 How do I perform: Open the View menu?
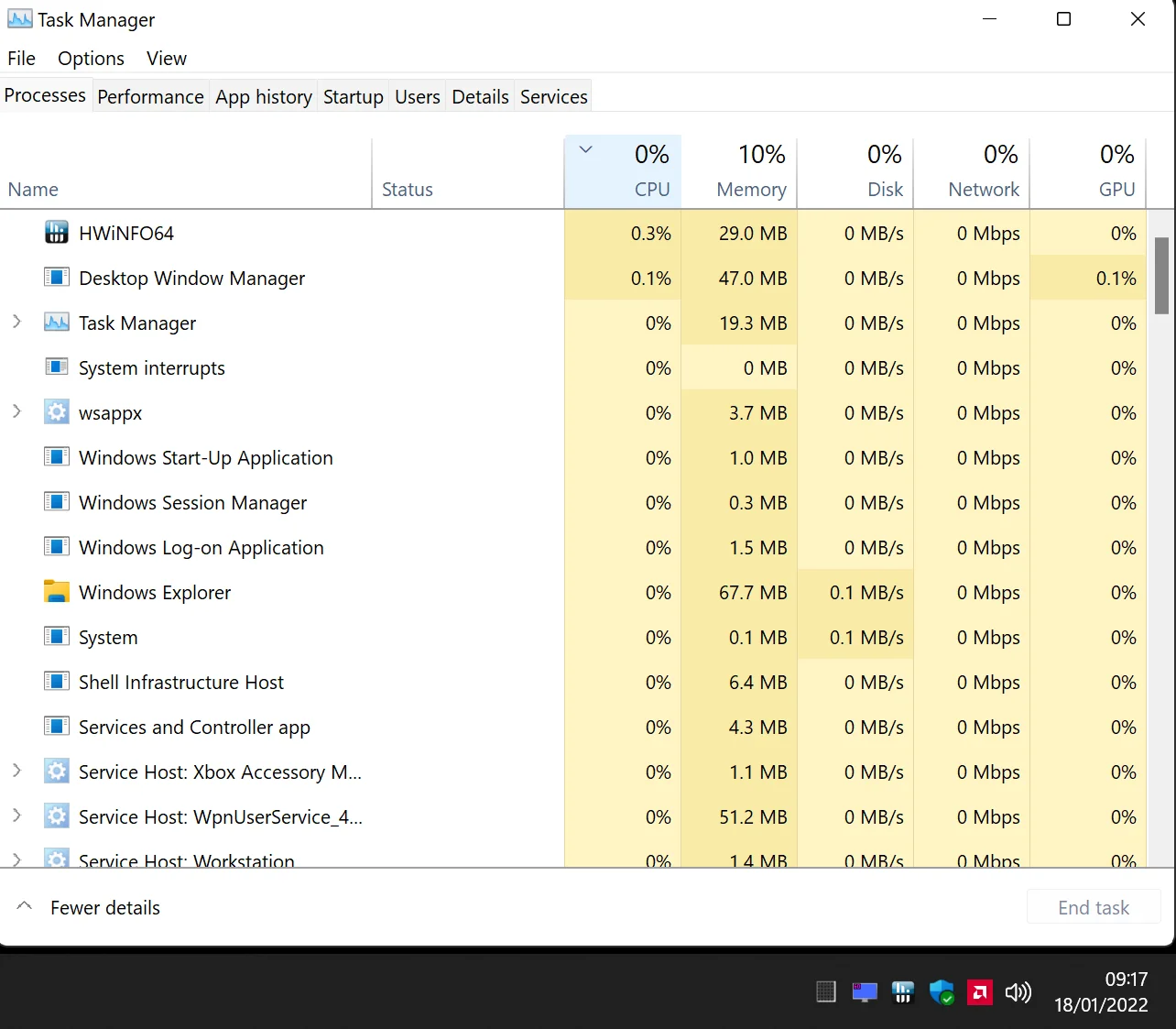[x=167, y=59]
